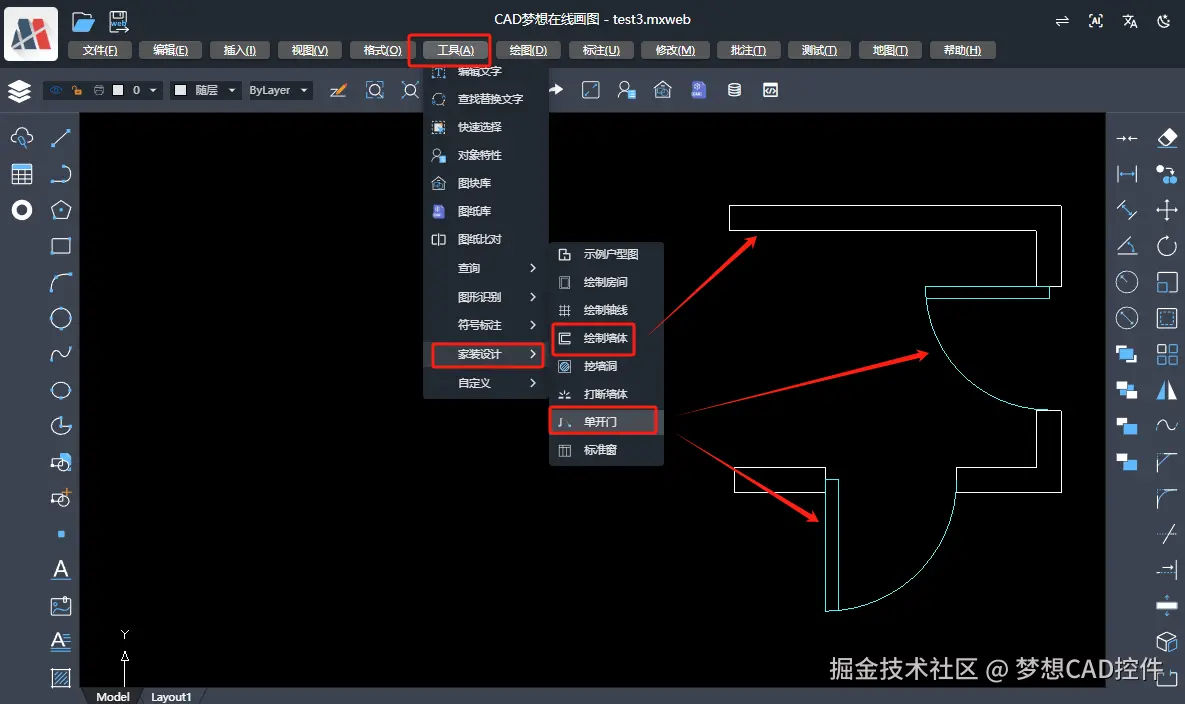Viewport: 1185px width, 704px height.
Task: Click the save to web icon
Action: click(119, 22)
